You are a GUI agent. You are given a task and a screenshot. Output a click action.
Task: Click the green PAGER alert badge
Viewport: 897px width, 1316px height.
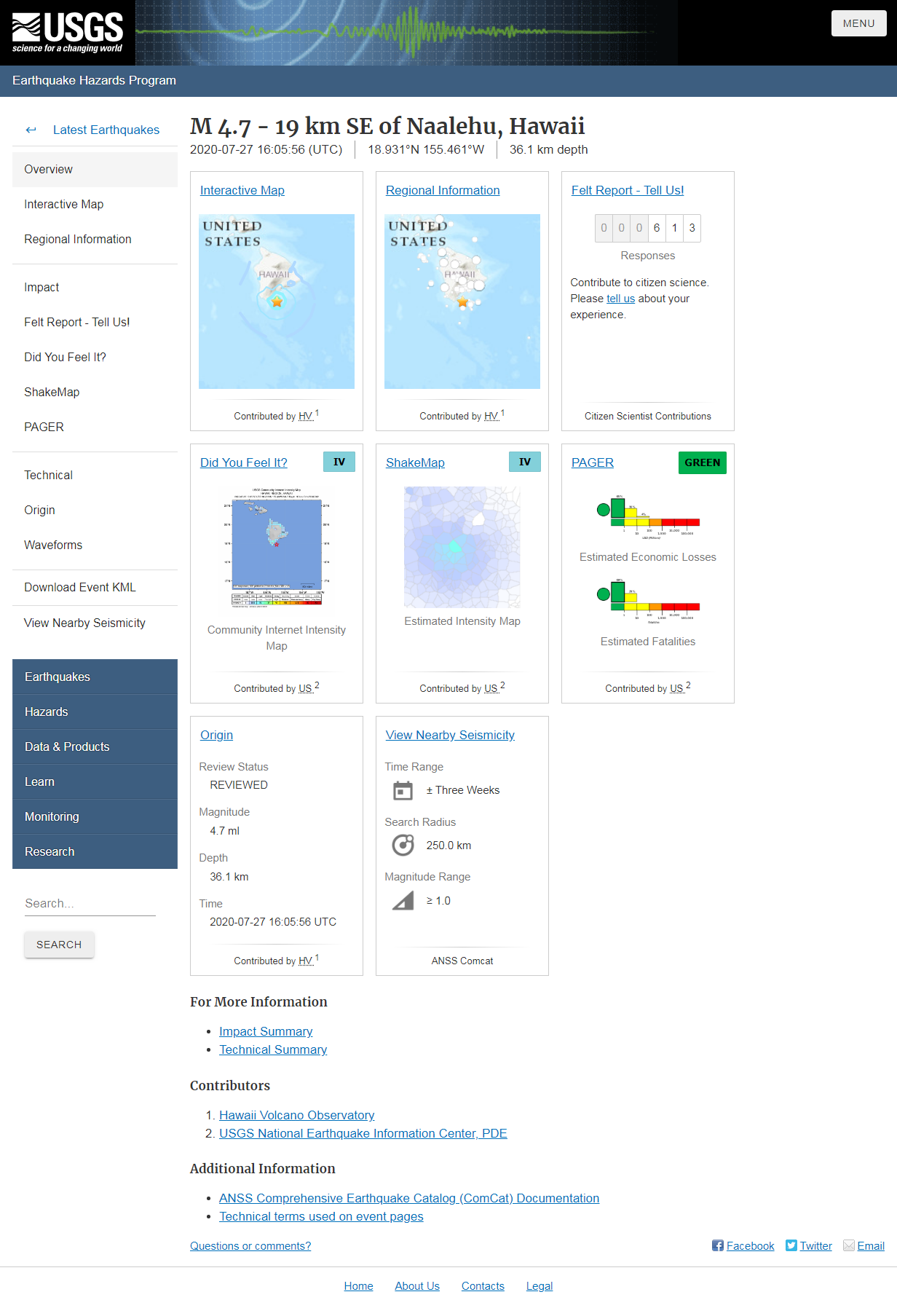[702, 462]
